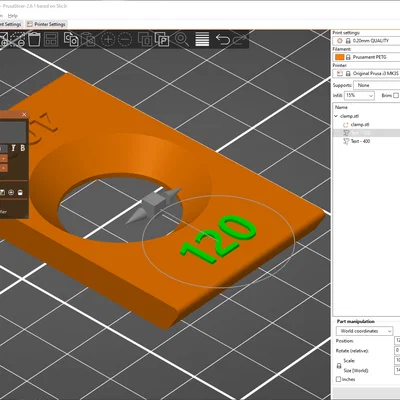Image resolution: width=400 pixels, height=400 pixels.
Task: Click the green 120 embossed text on the model
Action: pos(218,240)
